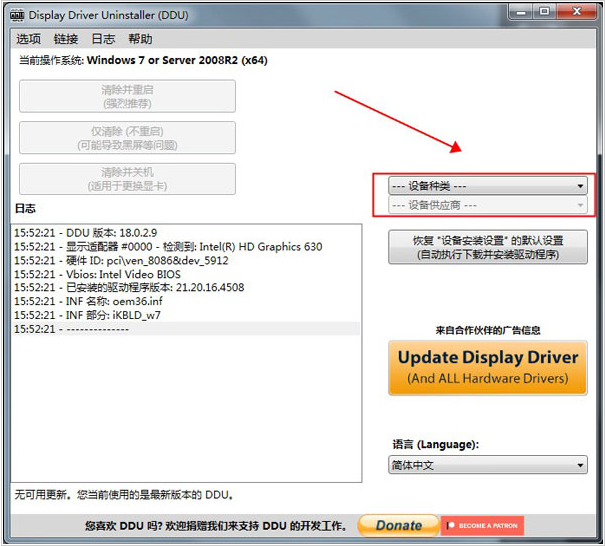Viewport: 605px width, 546px height.
Task: Open the 日志 menu
Action: pos(103,39)
